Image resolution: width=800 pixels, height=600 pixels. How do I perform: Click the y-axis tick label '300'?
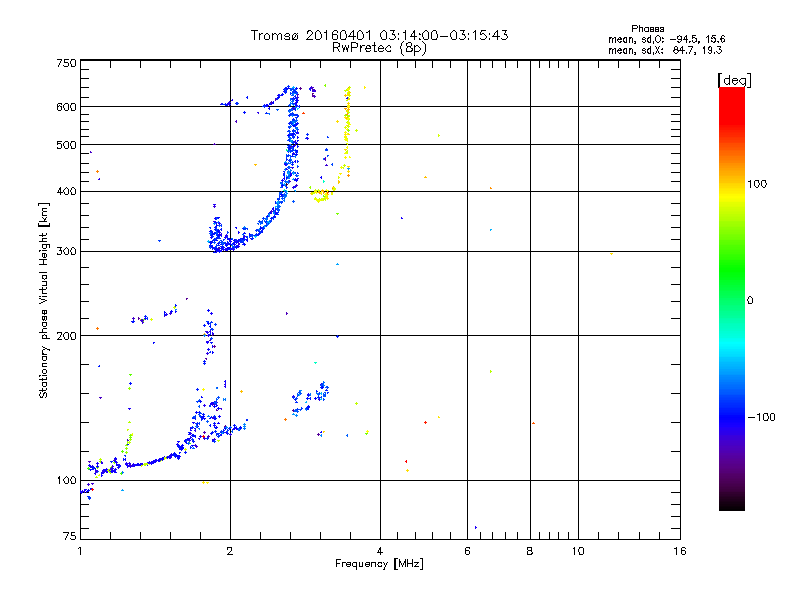66,251
